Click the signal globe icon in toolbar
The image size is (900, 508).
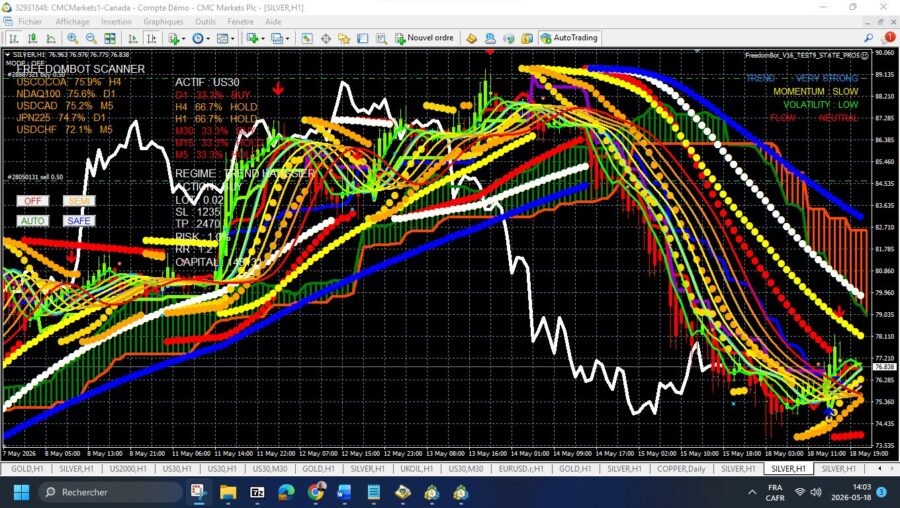point(509,38)
